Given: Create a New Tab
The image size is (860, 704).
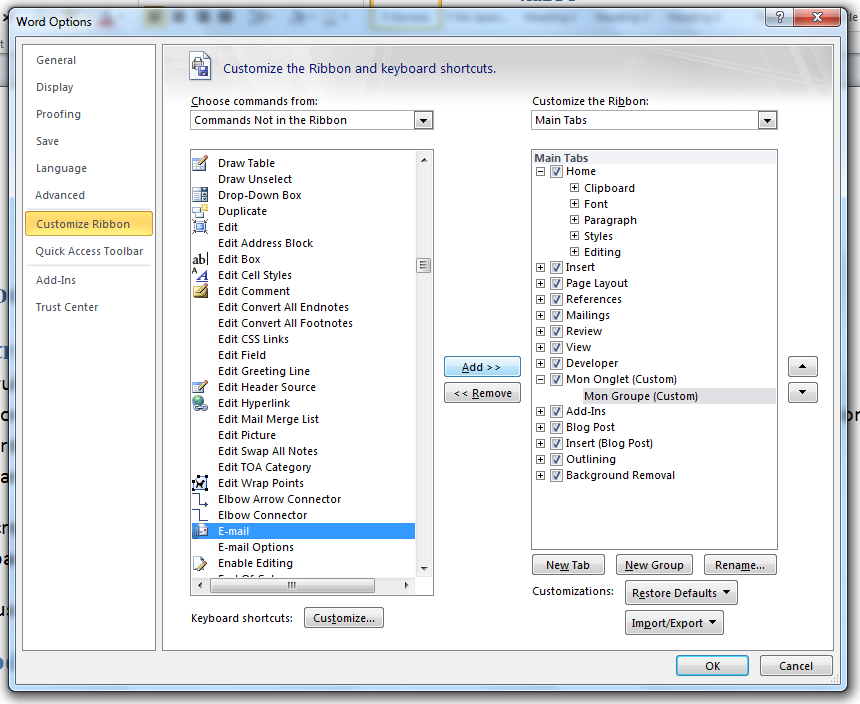Looking at the screenshot, I should [x=568, y=565].
